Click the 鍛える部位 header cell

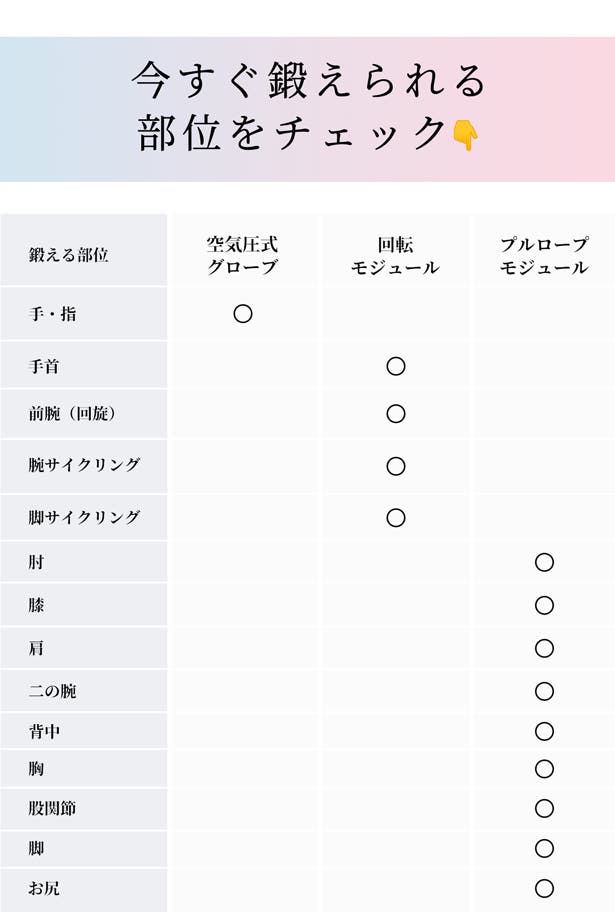pos(69,255)
